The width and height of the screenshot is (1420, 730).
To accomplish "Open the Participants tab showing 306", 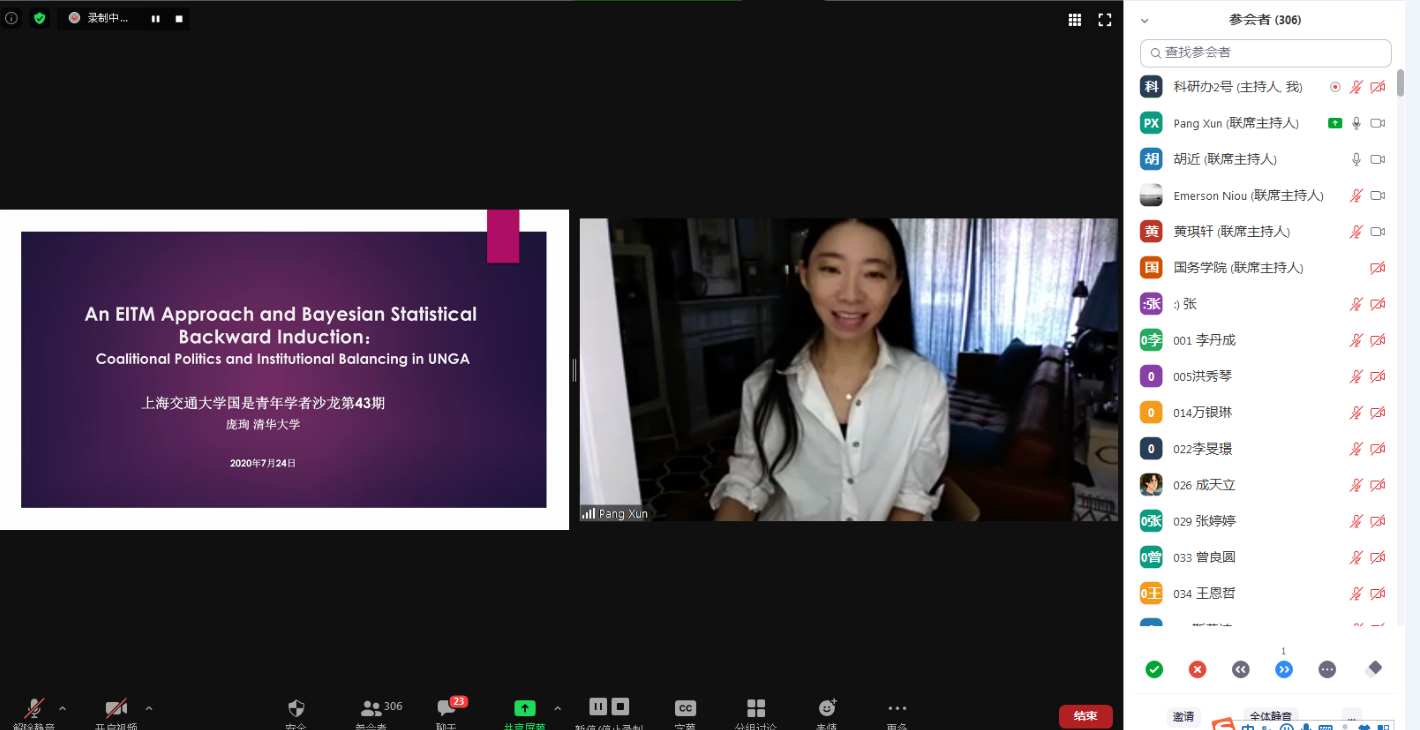I will click(x=372, y=710).
